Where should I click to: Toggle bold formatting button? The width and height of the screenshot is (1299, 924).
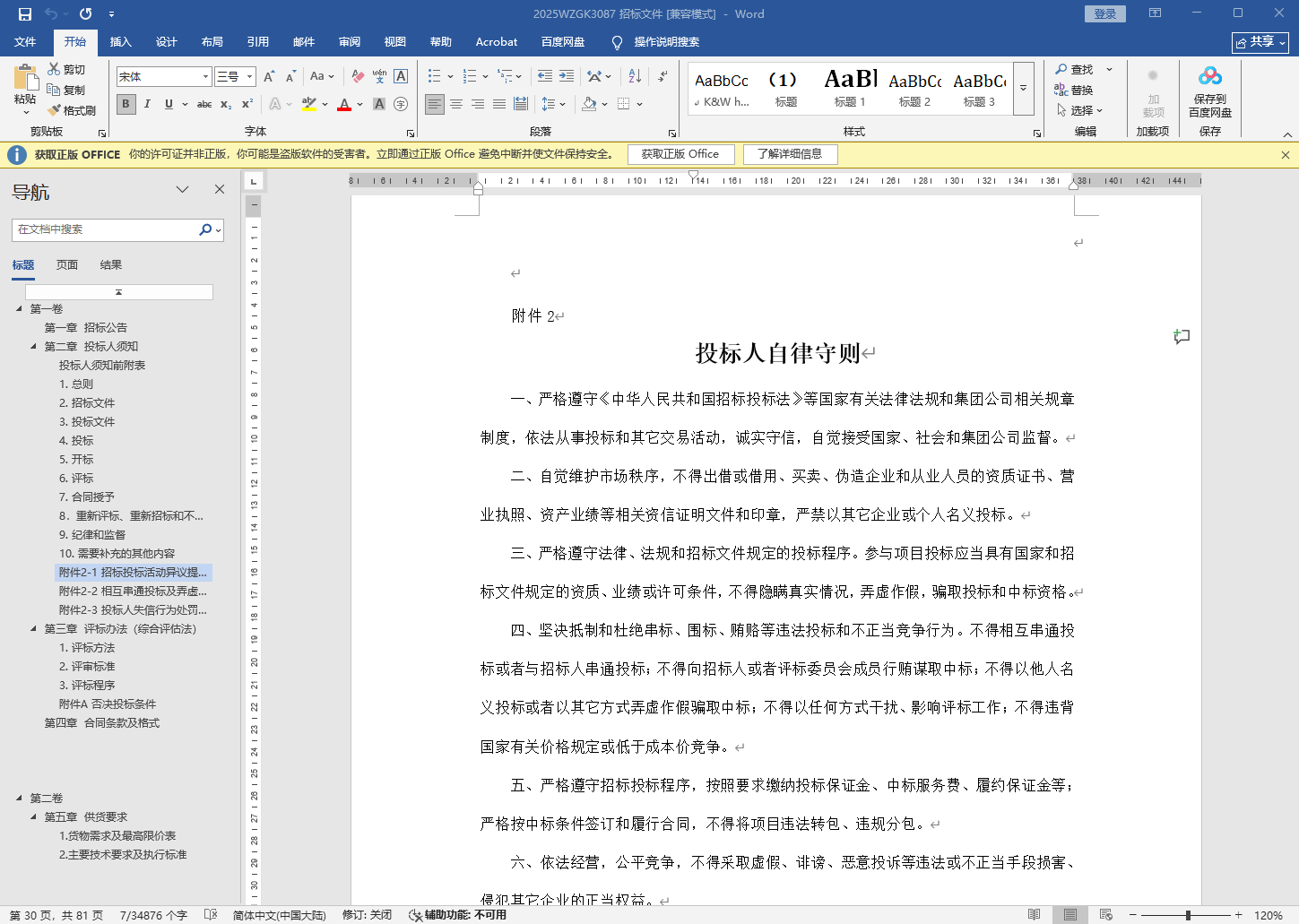[x=126, y=104]
